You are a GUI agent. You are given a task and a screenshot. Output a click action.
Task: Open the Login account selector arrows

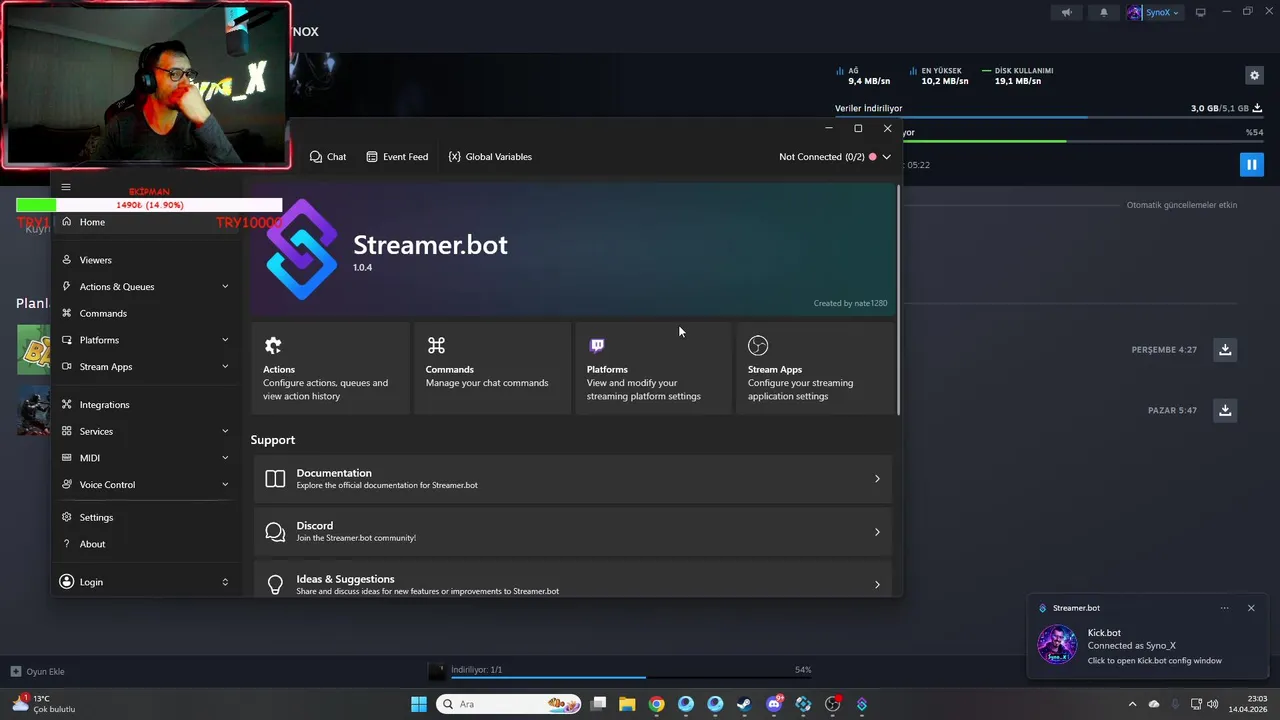click(225, 582)
